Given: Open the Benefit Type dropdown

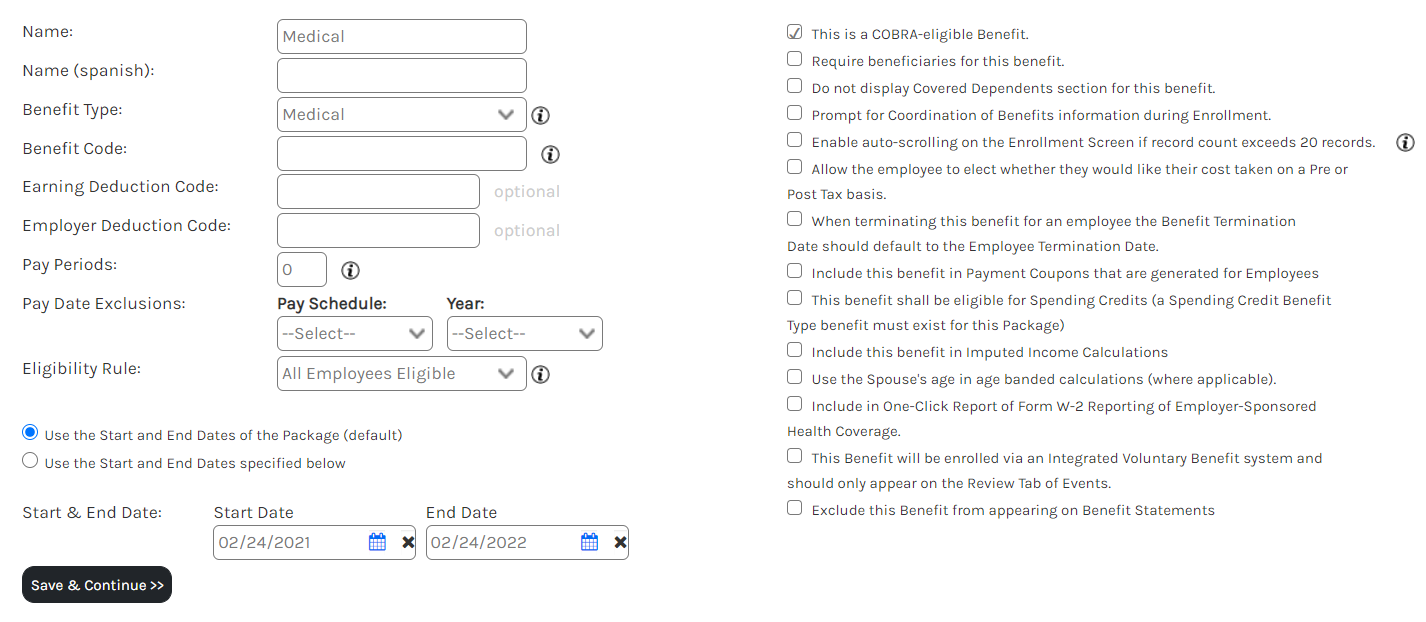Looking at the screenshot, I should pyautogui.click(x=401, y=114).
